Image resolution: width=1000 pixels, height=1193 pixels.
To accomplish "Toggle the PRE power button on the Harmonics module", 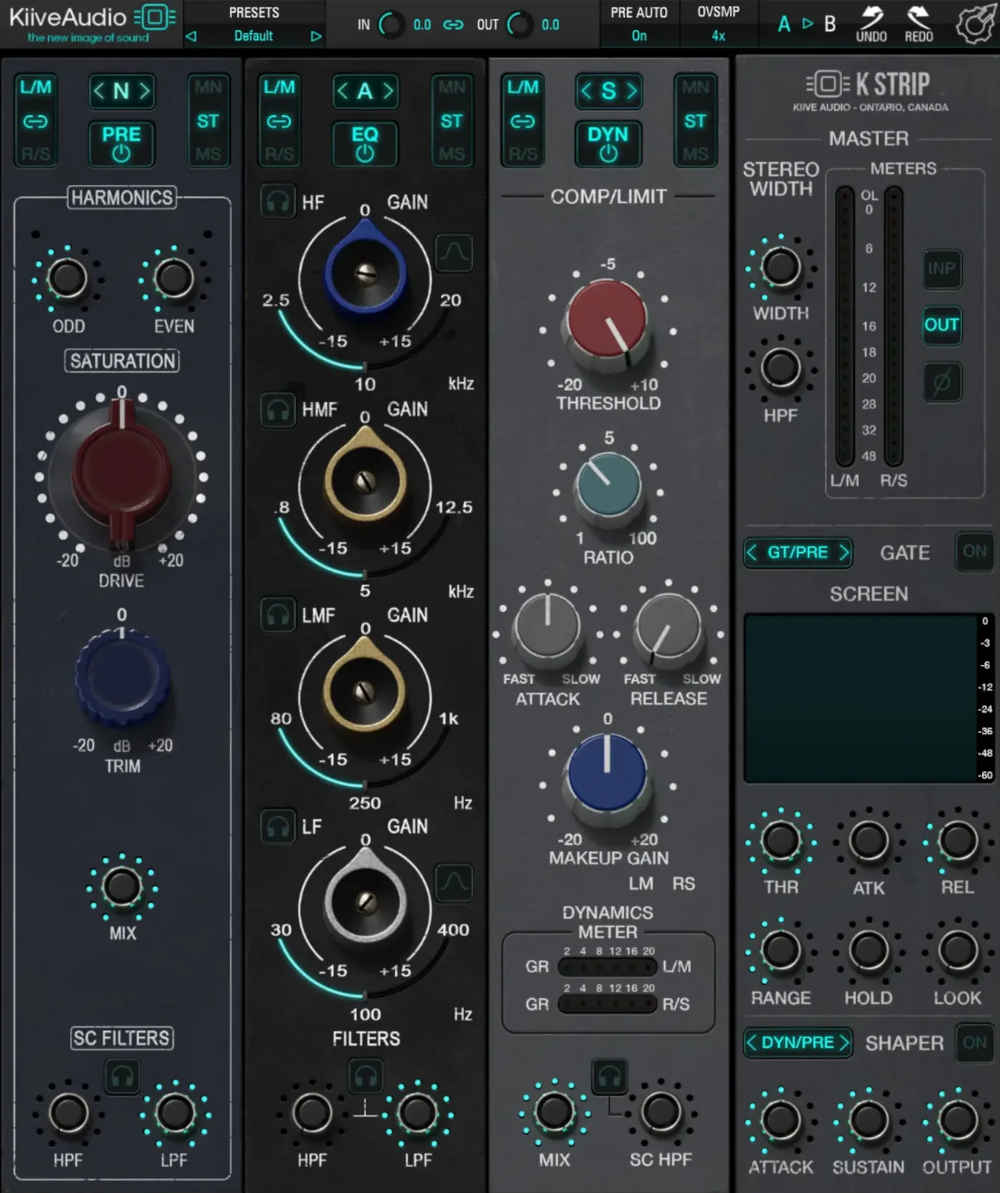I will [x=121, y=141].
